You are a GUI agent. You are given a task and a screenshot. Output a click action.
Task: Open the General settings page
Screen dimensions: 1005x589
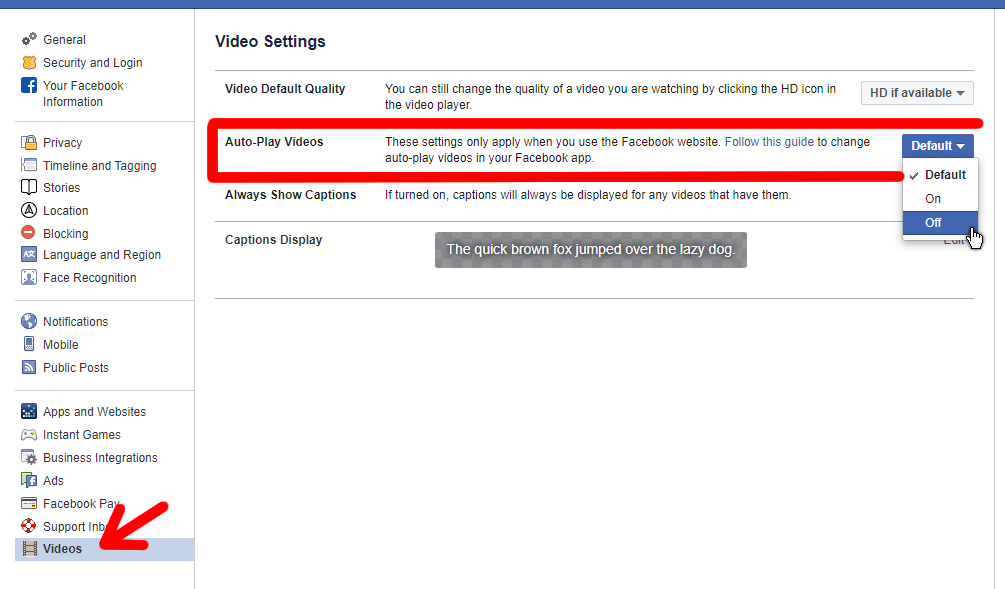pos(64,40)
